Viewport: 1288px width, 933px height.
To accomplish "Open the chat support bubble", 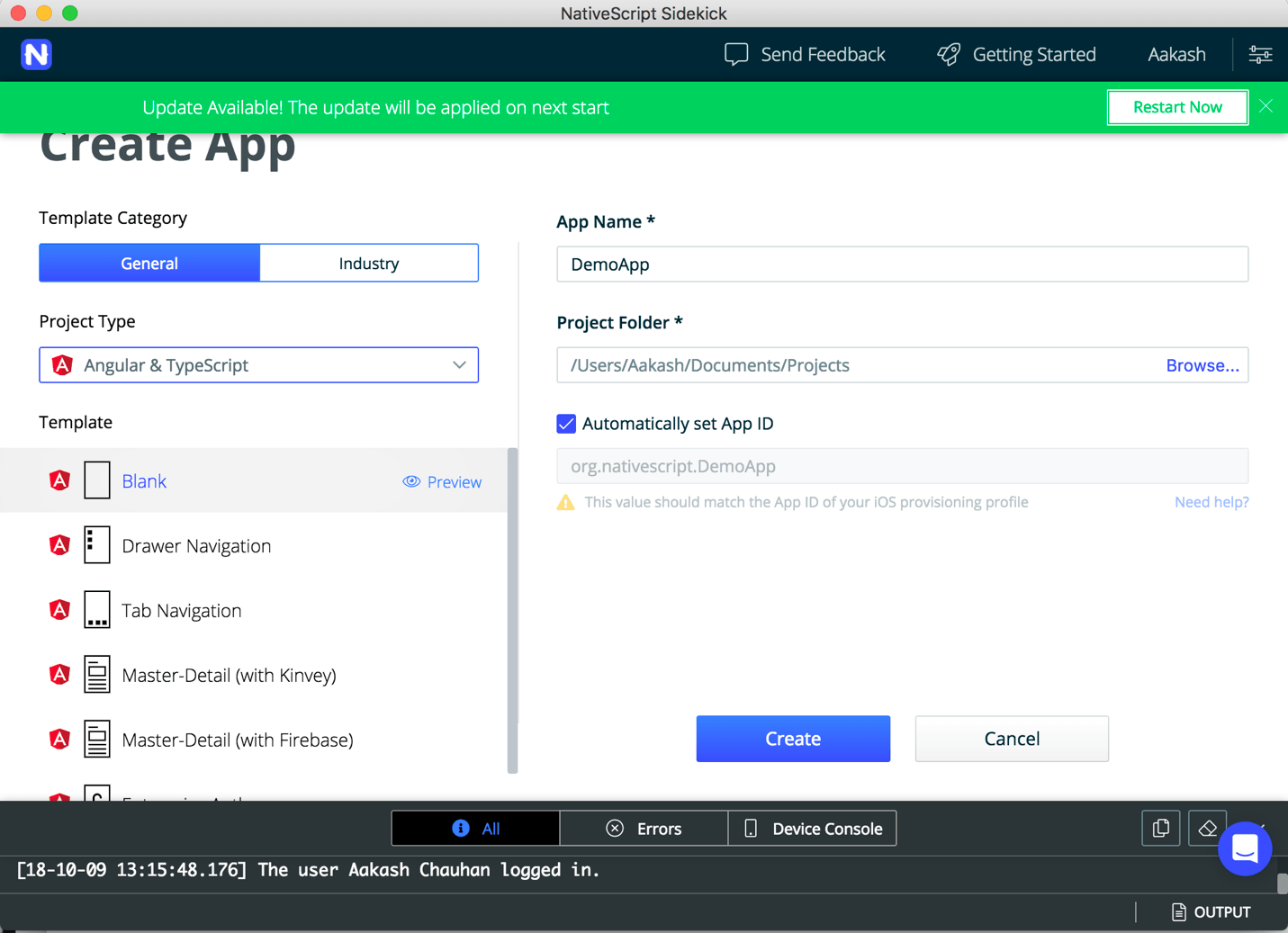I will click(x=1245, y=848).
